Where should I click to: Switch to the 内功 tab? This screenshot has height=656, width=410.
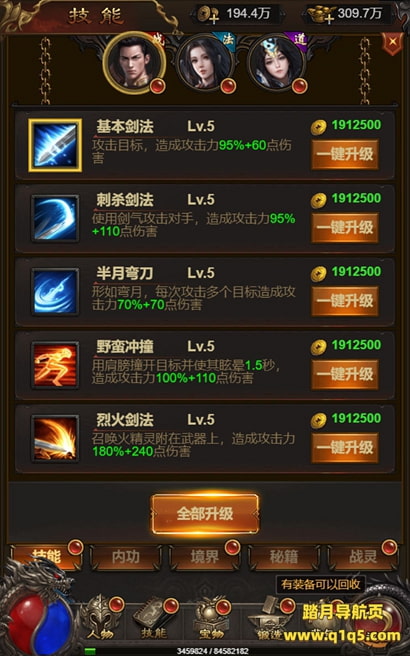(x=126, y=557)
